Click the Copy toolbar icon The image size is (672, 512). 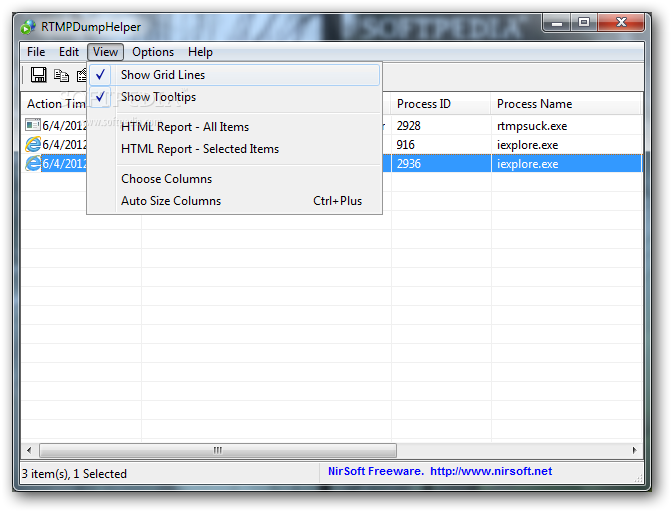coord(61,75)
